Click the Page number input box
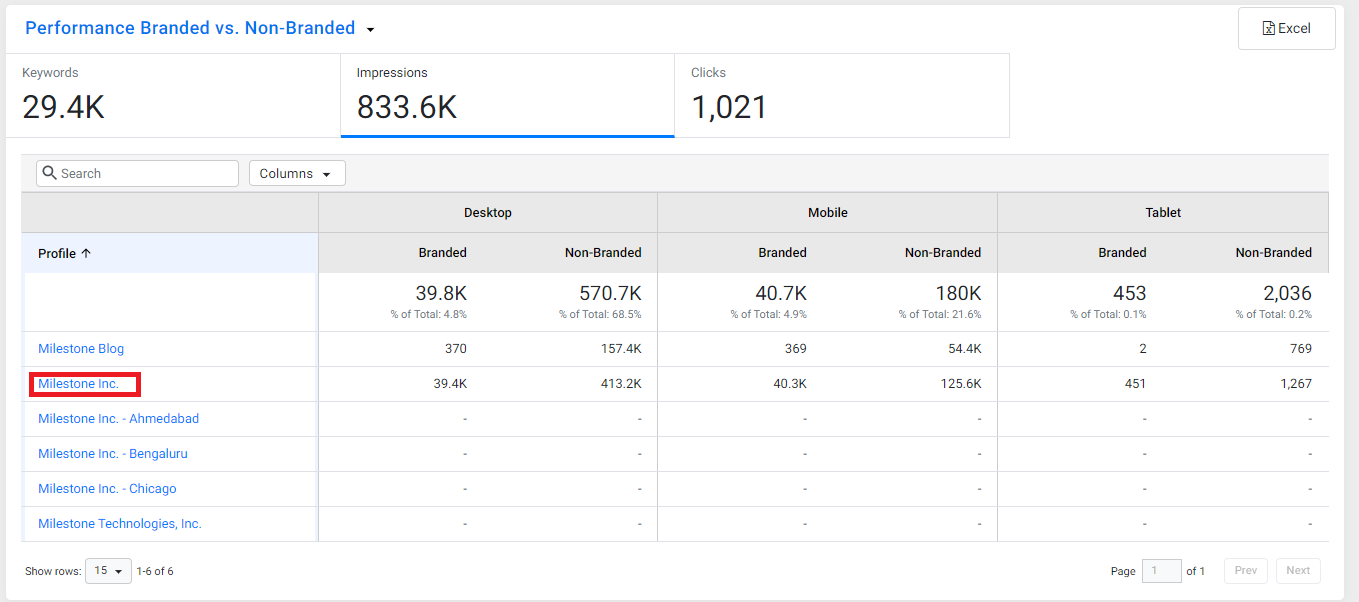The width and height of the screenshot is (1359, 602). coord(1161,571)
